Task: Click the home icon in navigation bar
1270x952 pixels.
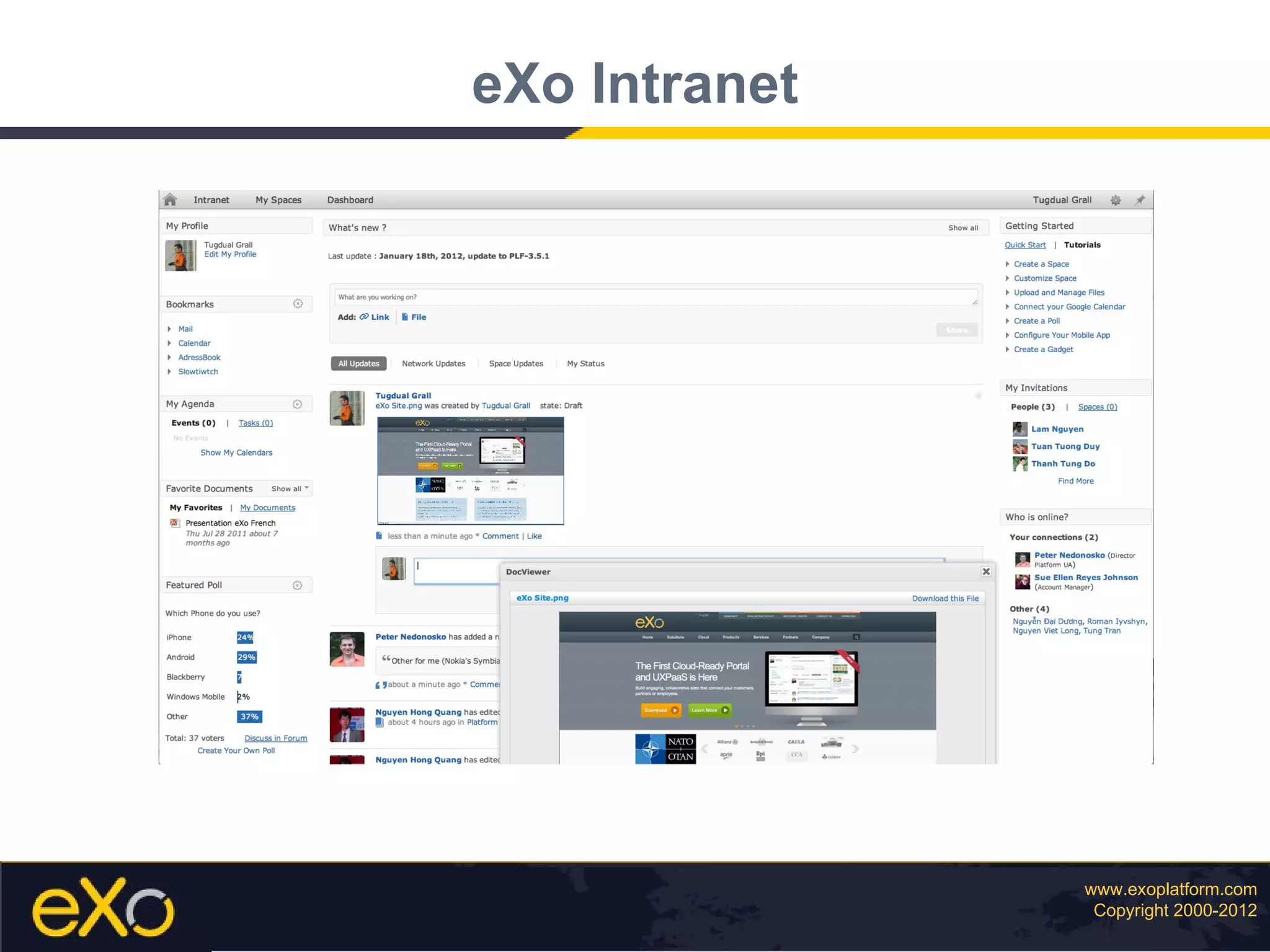Action: 170,200
